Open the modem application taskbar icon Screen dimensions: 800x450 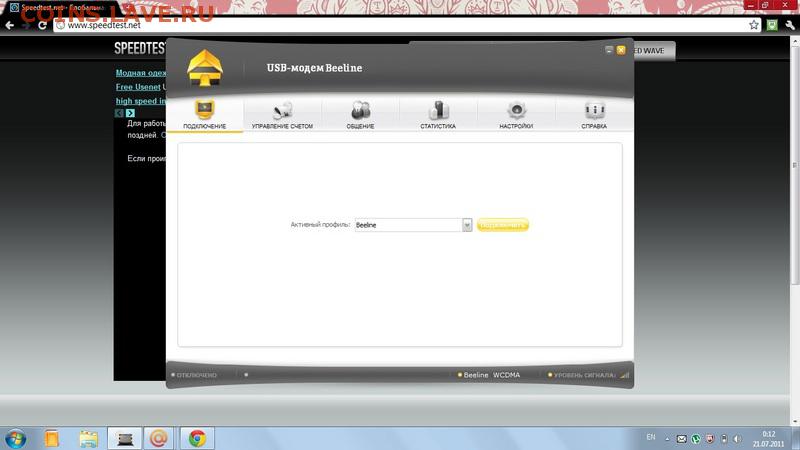click(125, 439)
